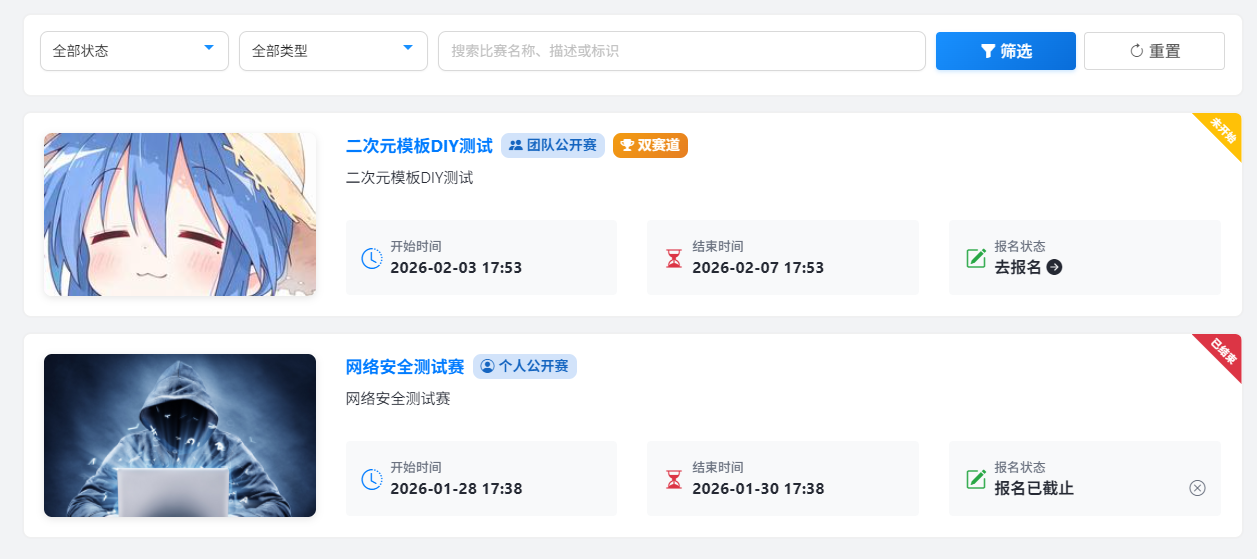Click the hourglass icon for 2026-01-30 end time
This screenshot has height=559, width=1257.
coord(673,479)
